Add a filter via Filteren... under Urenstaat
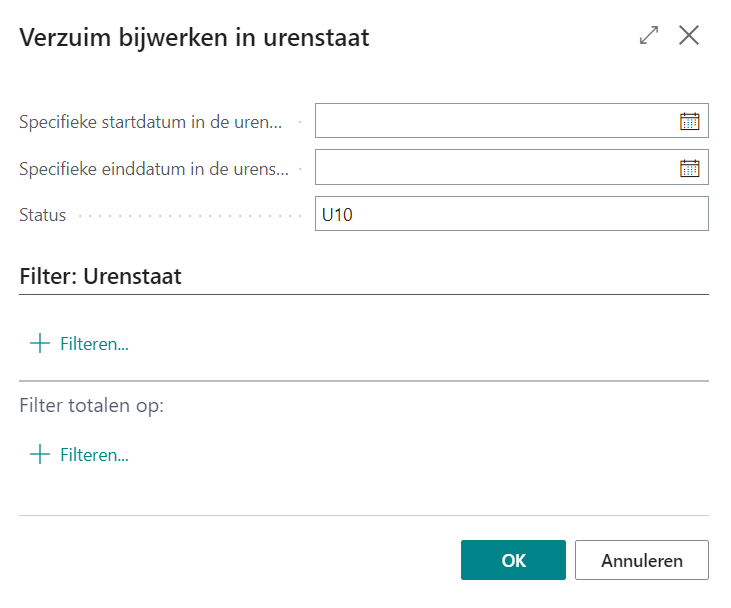Image resolution: width=731 pixels, height=608 pixels. (94, 344)
